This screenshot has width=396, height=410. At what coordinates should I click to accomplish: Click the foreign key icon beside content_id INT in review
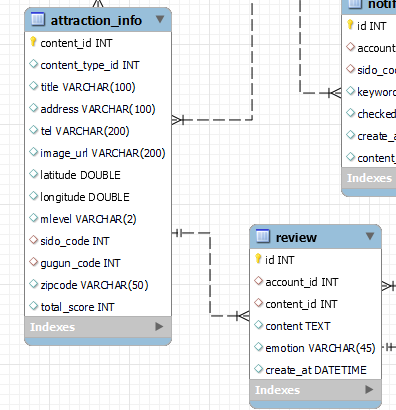[x=258, y=303]
